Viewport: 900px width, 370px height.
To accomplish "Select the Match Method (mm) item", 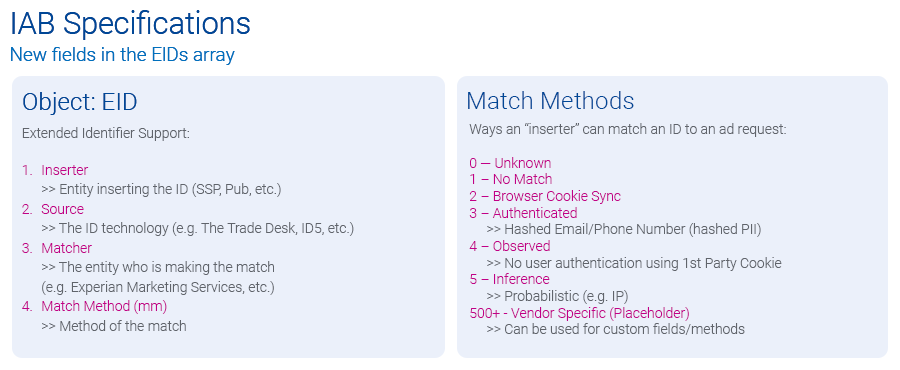I will coord(104,306).
